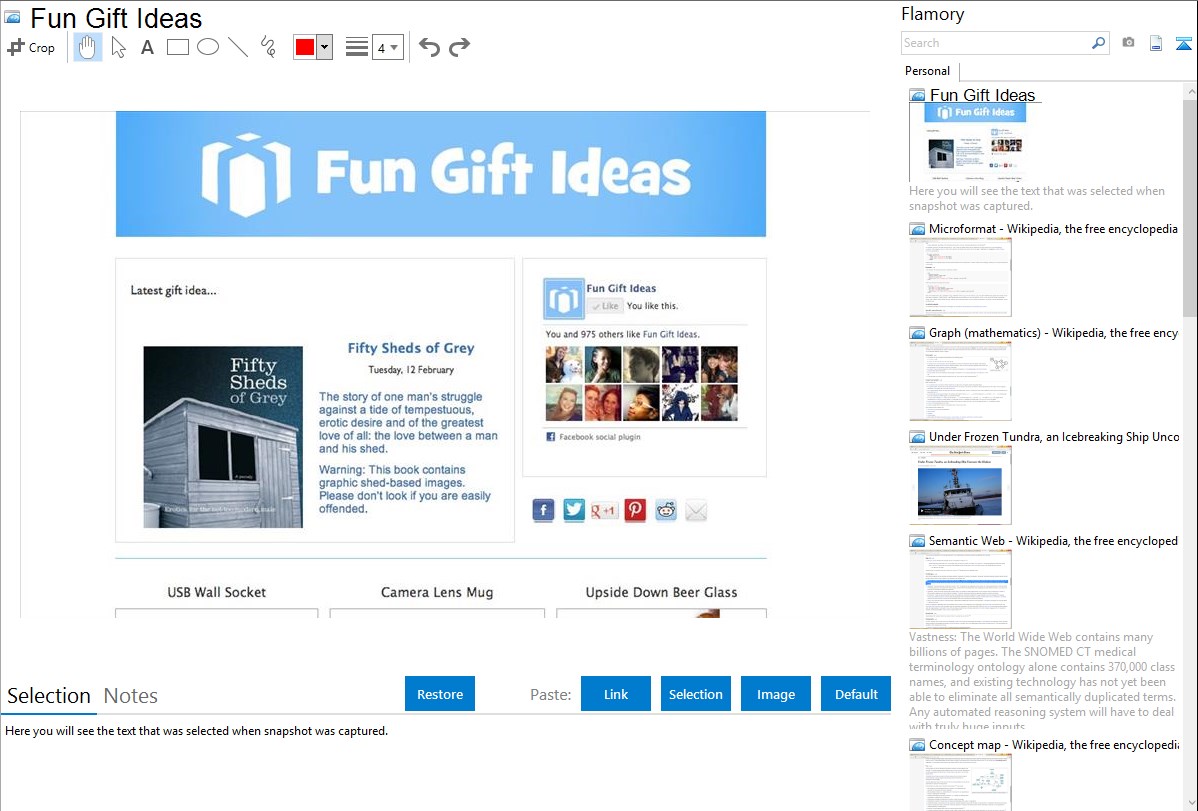Select the ellipse drawing tool

(208, 47)
